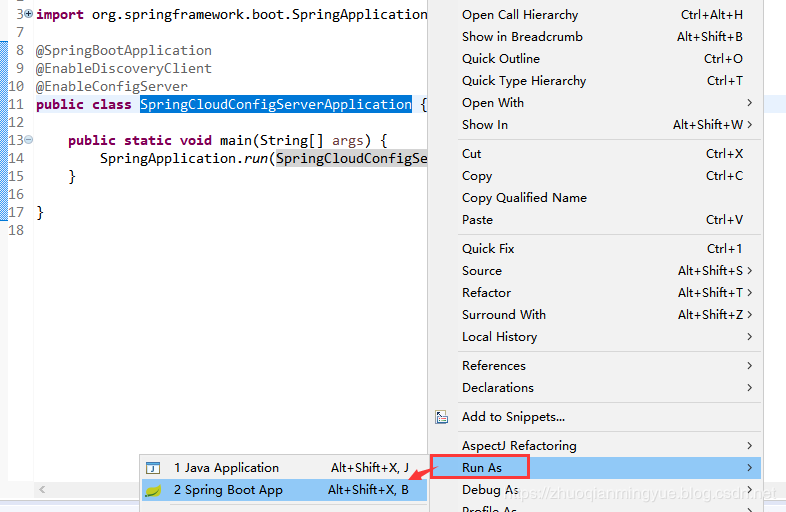The image size is (786, 512).
Task: Open the Debug As submenu
Action: pyautogui.click(x=596, y=490)
